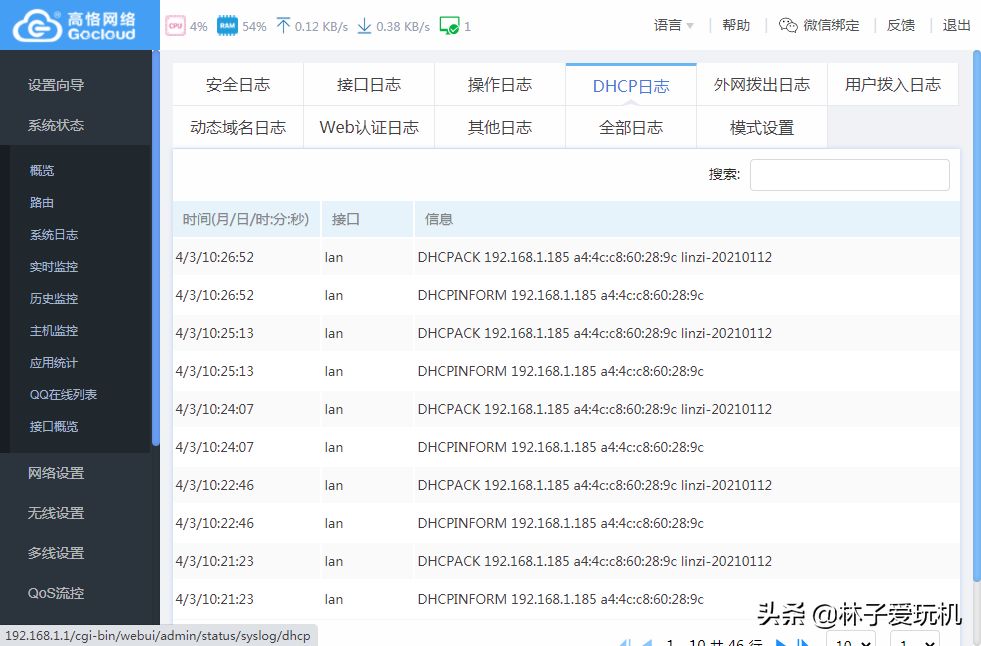981x646 pixels.
Task: Click 退出 to log out
Action: 957,25
